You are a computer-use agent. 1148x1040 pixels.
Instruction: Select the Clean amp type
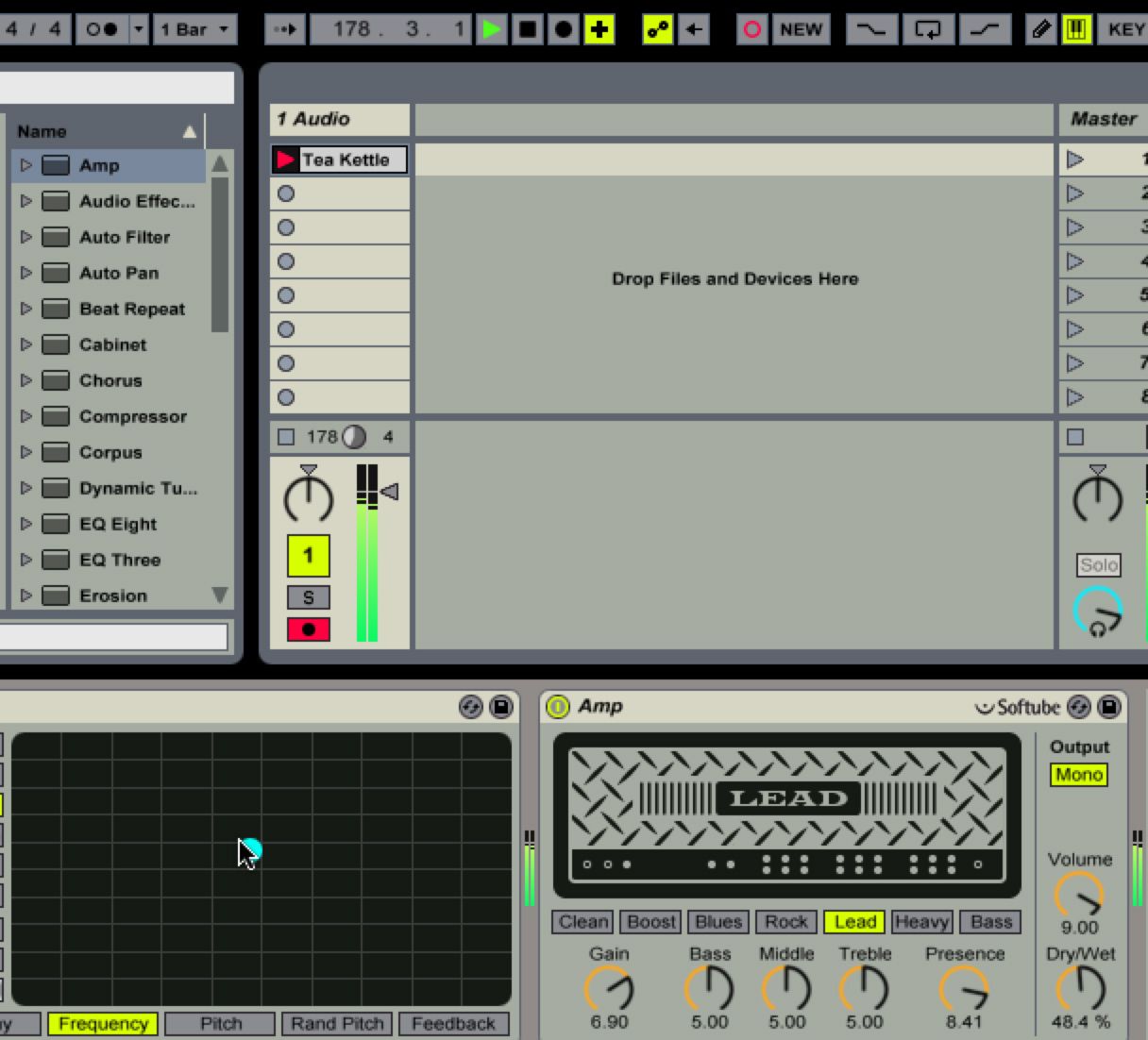[x=582, y=922]
